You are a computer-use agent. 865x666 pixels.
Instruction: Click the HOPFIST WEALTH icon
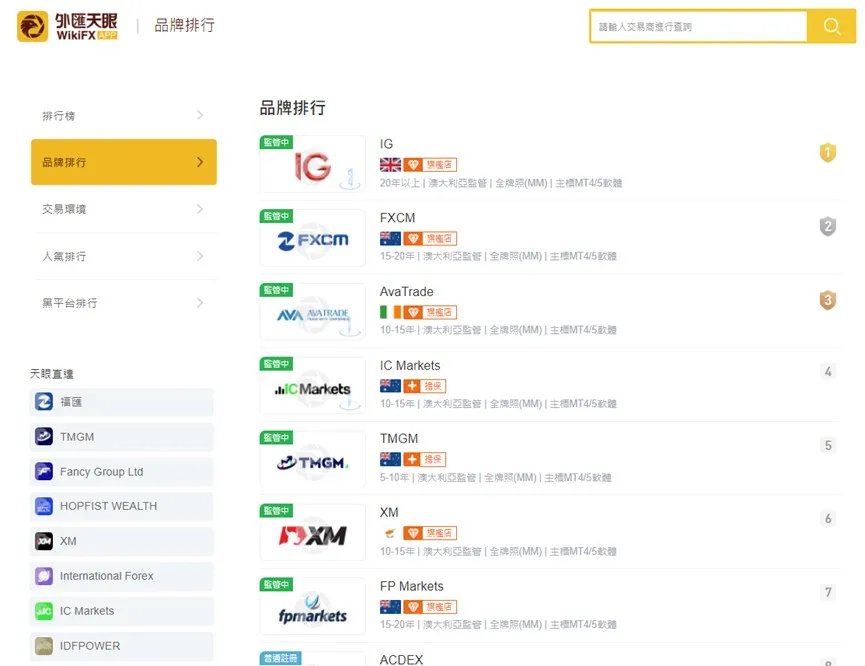click(44, 506)
